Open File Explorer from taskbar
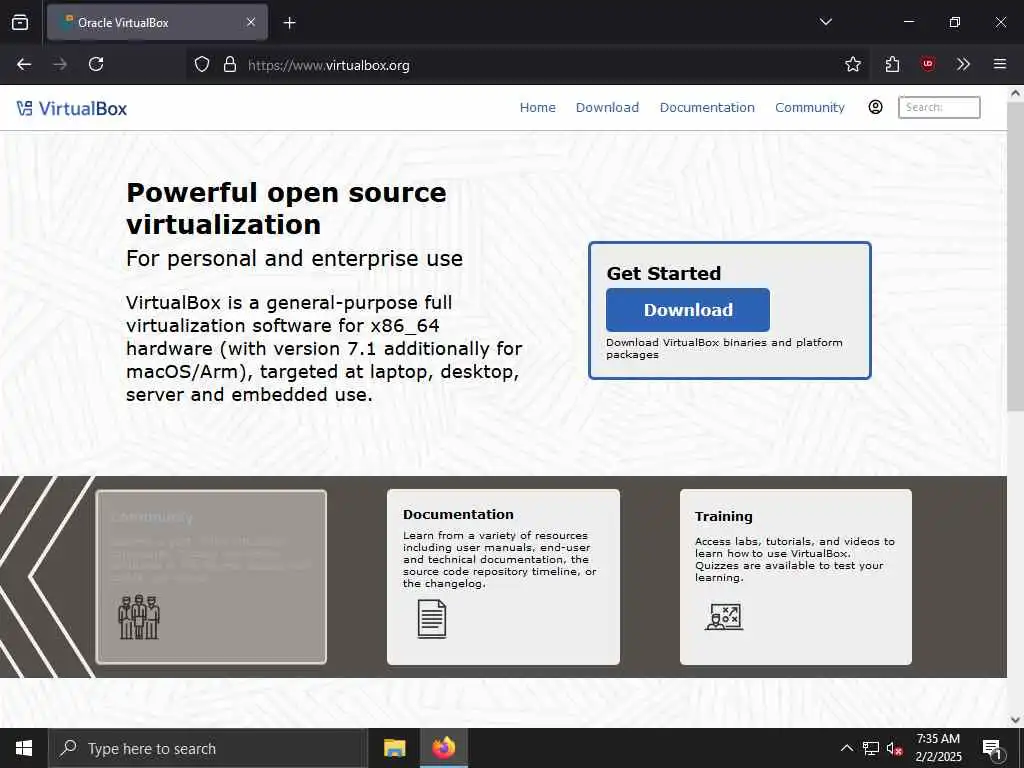This screenshot has width=1024, height=768. [x=394, y=748]
